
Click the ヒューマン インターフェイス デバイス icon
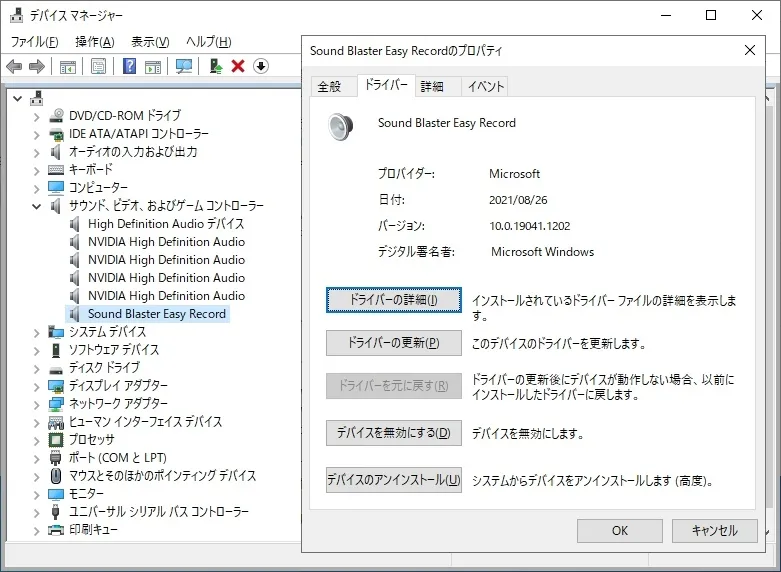point(56,423)
